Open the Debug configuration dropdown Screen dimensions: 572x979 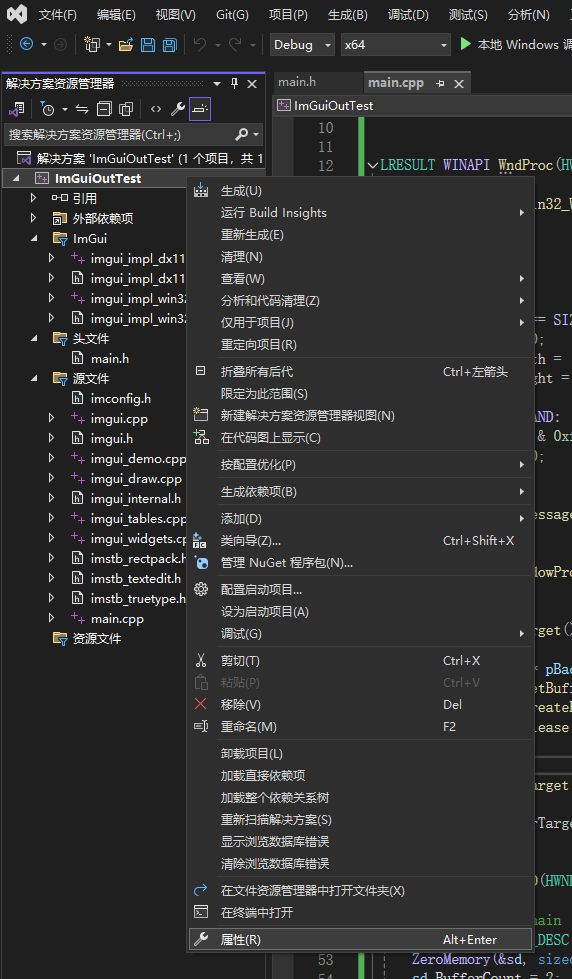302,44
